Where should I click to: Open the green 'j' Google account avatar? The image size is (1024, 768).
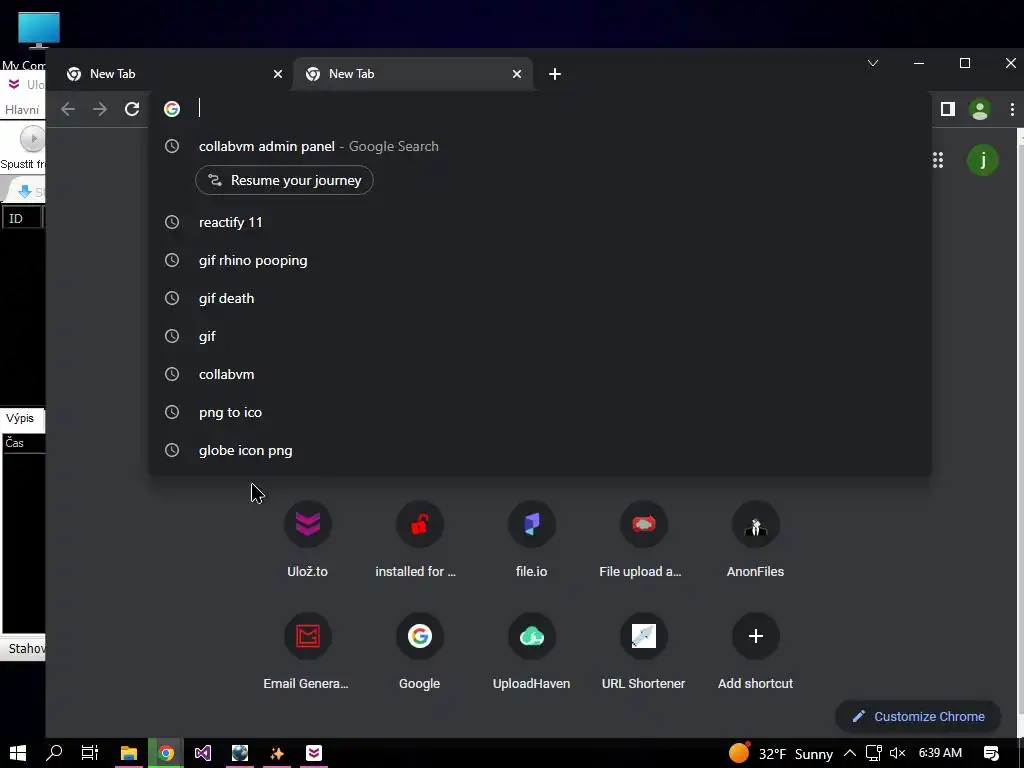coord(982,160)
